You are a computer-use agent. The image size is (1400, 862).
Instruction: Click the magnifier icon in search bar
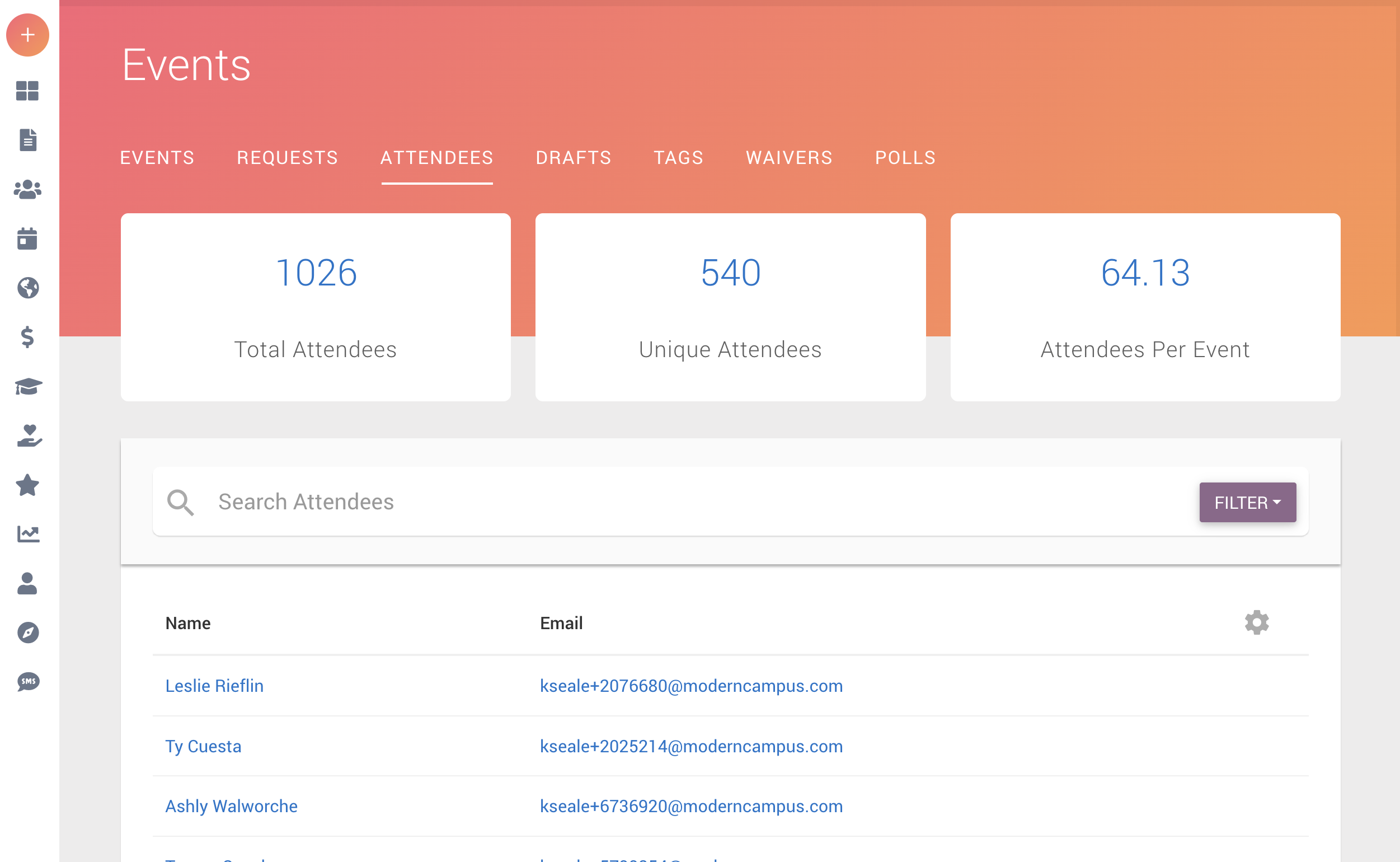pyautogui.click(x=180, y=502)
